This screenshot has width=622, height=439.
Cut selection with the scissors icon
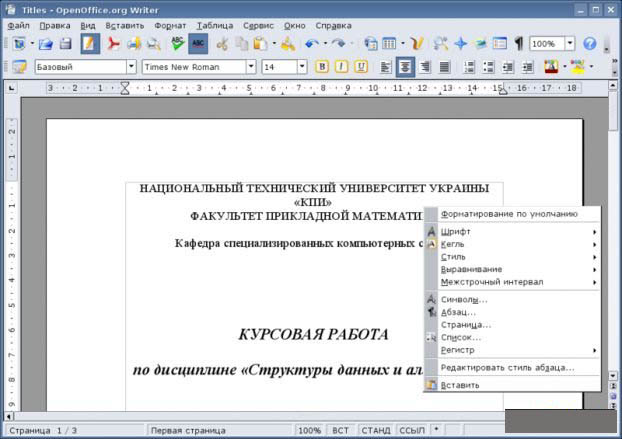click(x=222, y=44)
